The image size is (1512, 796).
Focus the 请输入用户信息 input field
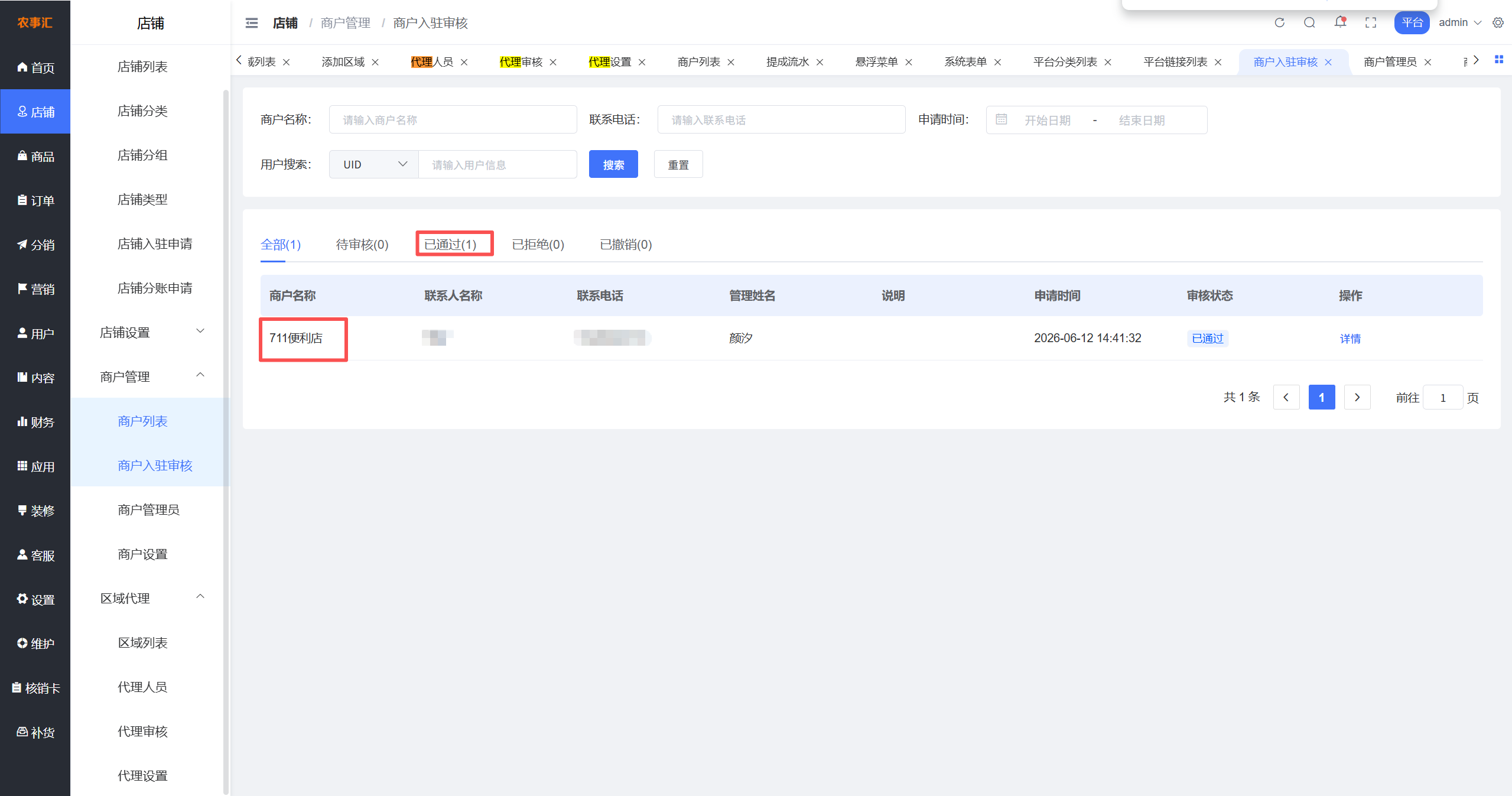click(498, 164)
